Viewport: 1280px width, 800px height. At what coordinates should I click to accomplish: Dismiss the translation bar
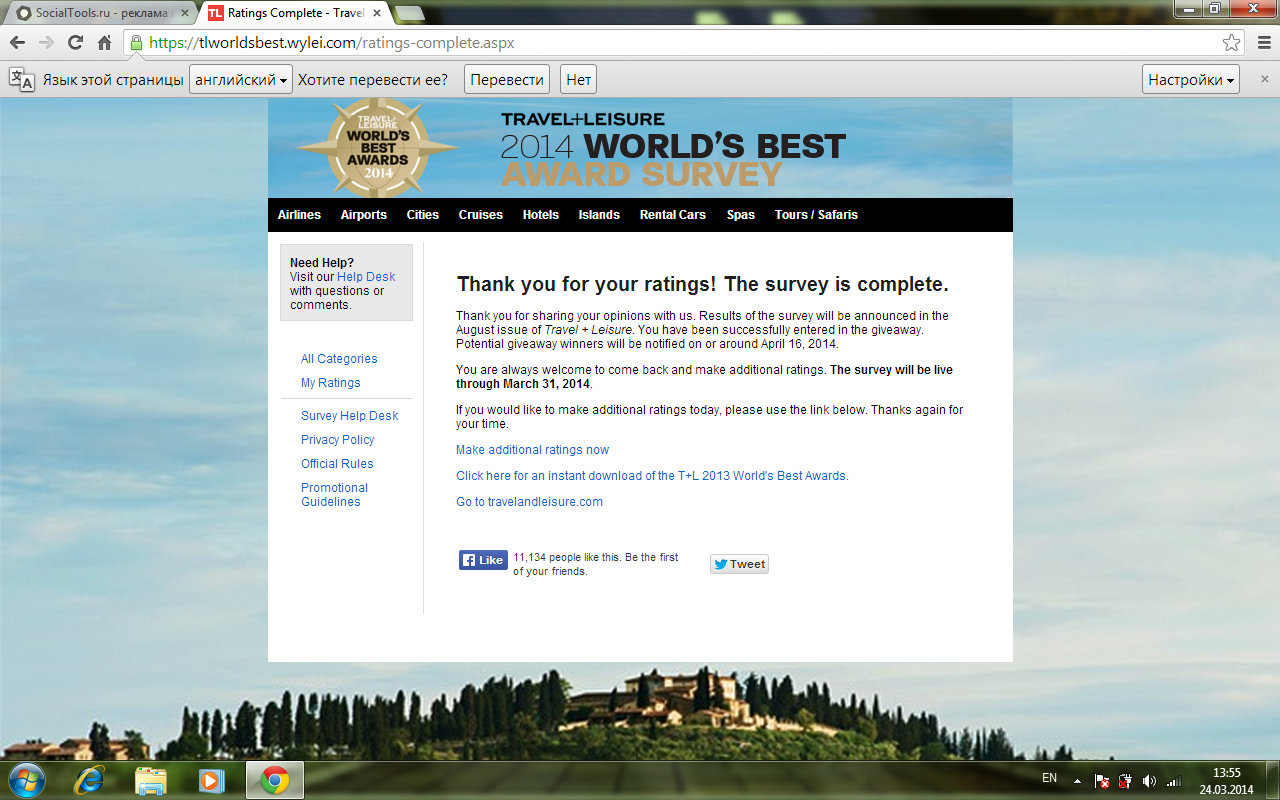pyautogui.click(x=1264, y=79)
